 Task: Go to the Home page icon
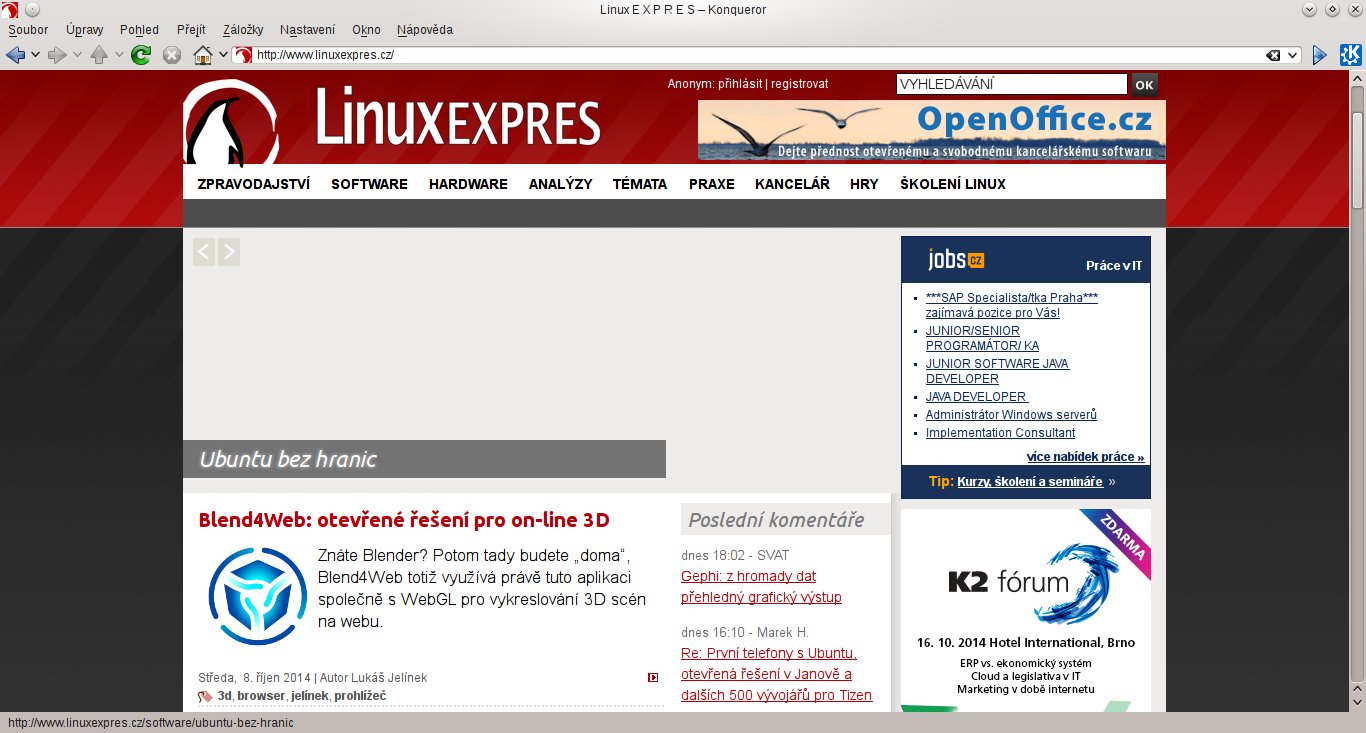(x=203, y=55)
